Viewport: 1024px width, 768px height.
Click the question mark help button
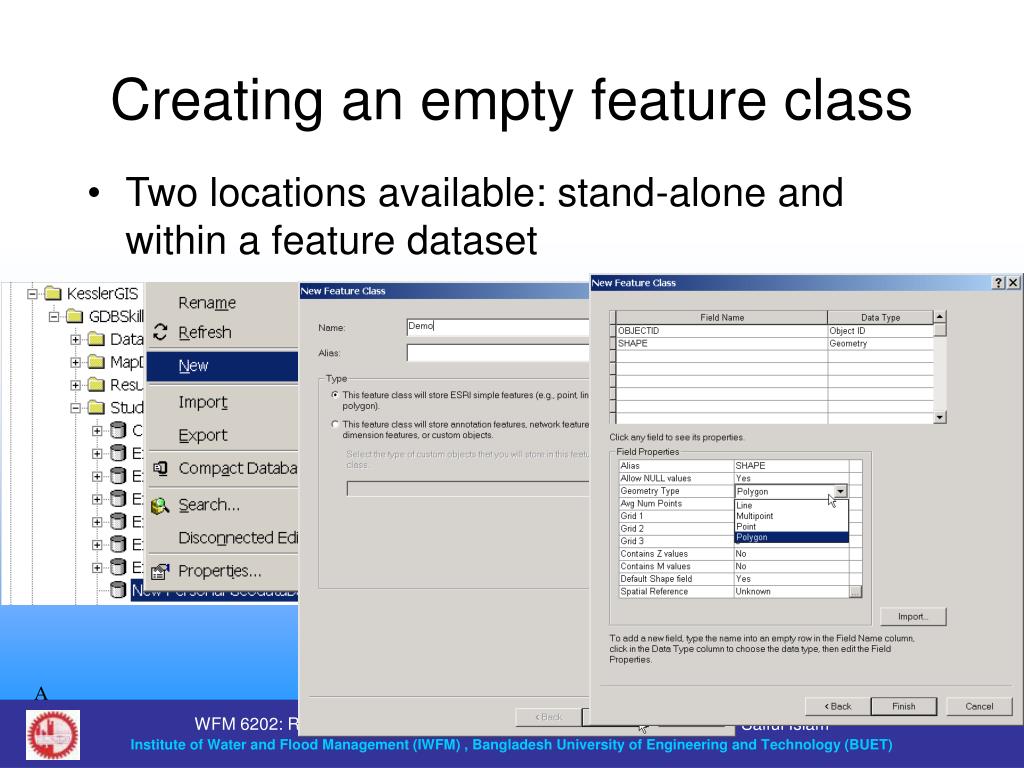pyautogui.click(x=999, y=283)
